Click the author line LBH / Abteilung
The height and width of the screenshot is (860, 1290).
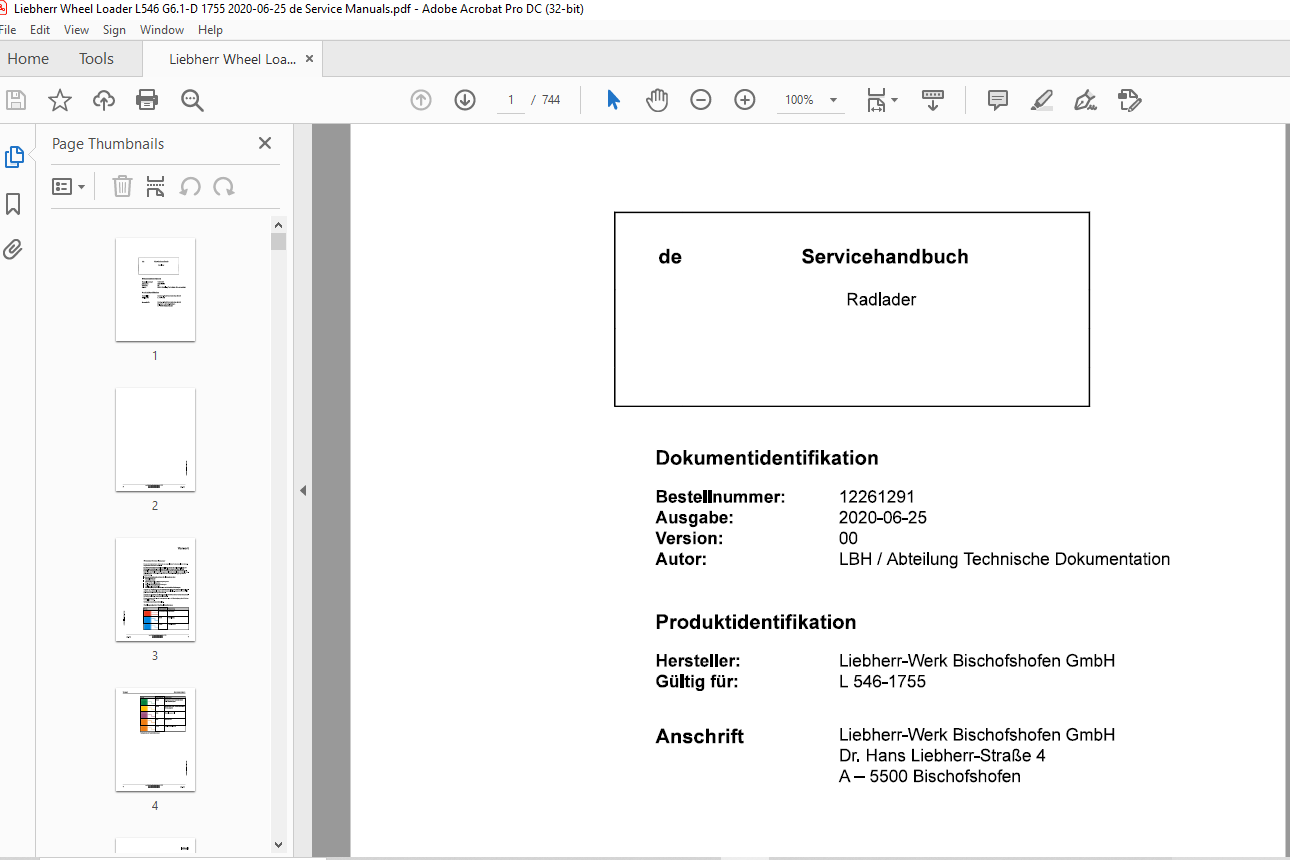[x=1004, y=559]
